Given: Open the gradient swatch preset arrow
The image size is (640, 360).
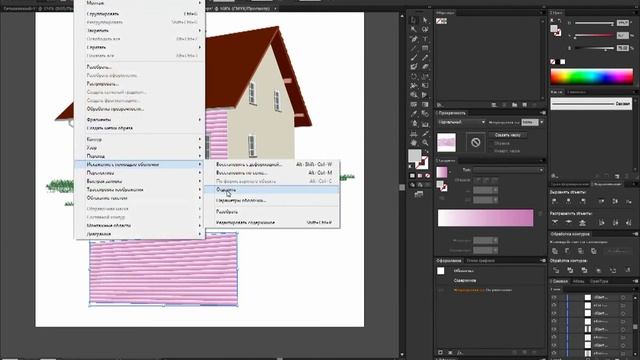Looking at the screenshot, I should [x=450, y=172].
